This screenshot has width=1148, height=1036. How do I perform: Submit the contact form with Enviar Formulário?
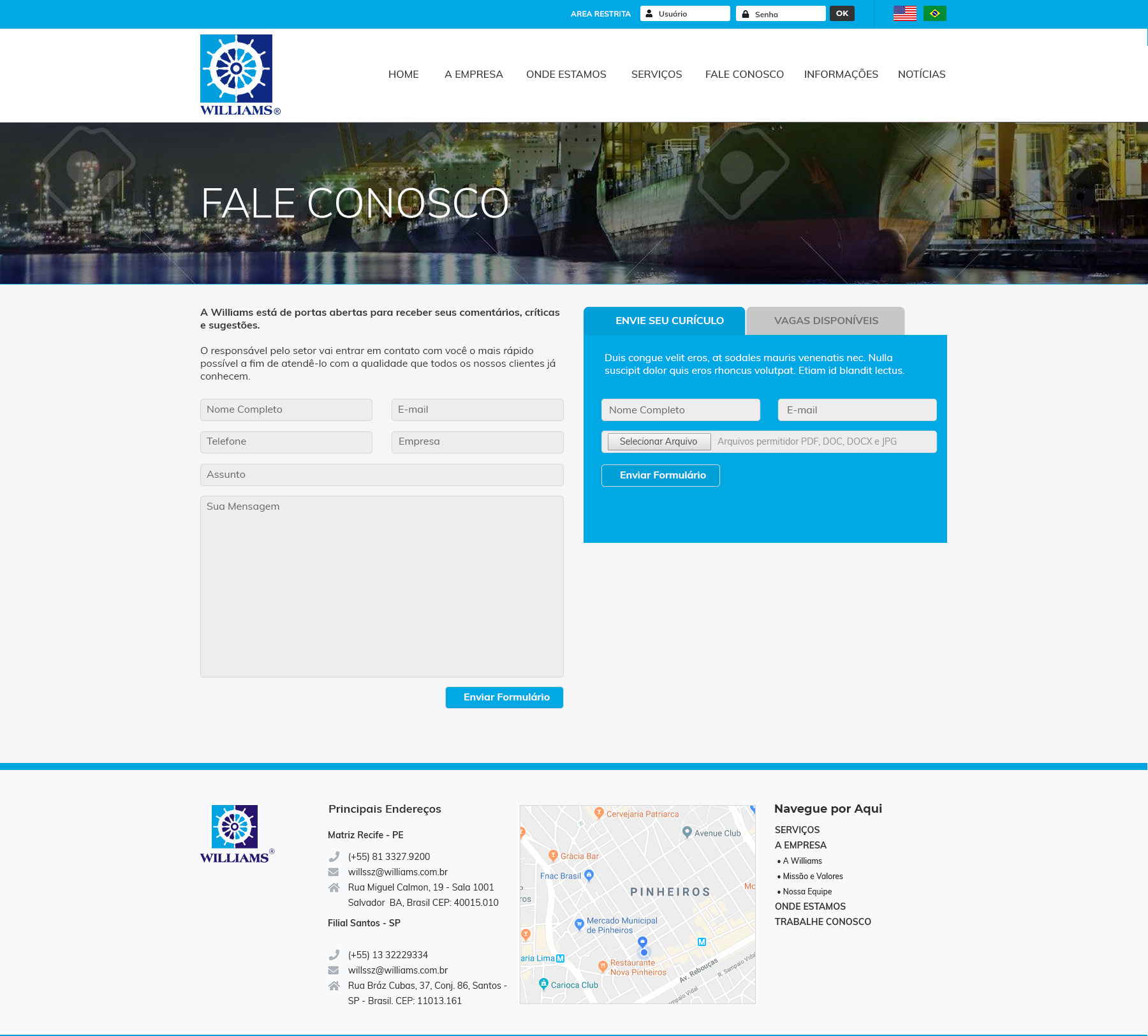pos(504,697)
